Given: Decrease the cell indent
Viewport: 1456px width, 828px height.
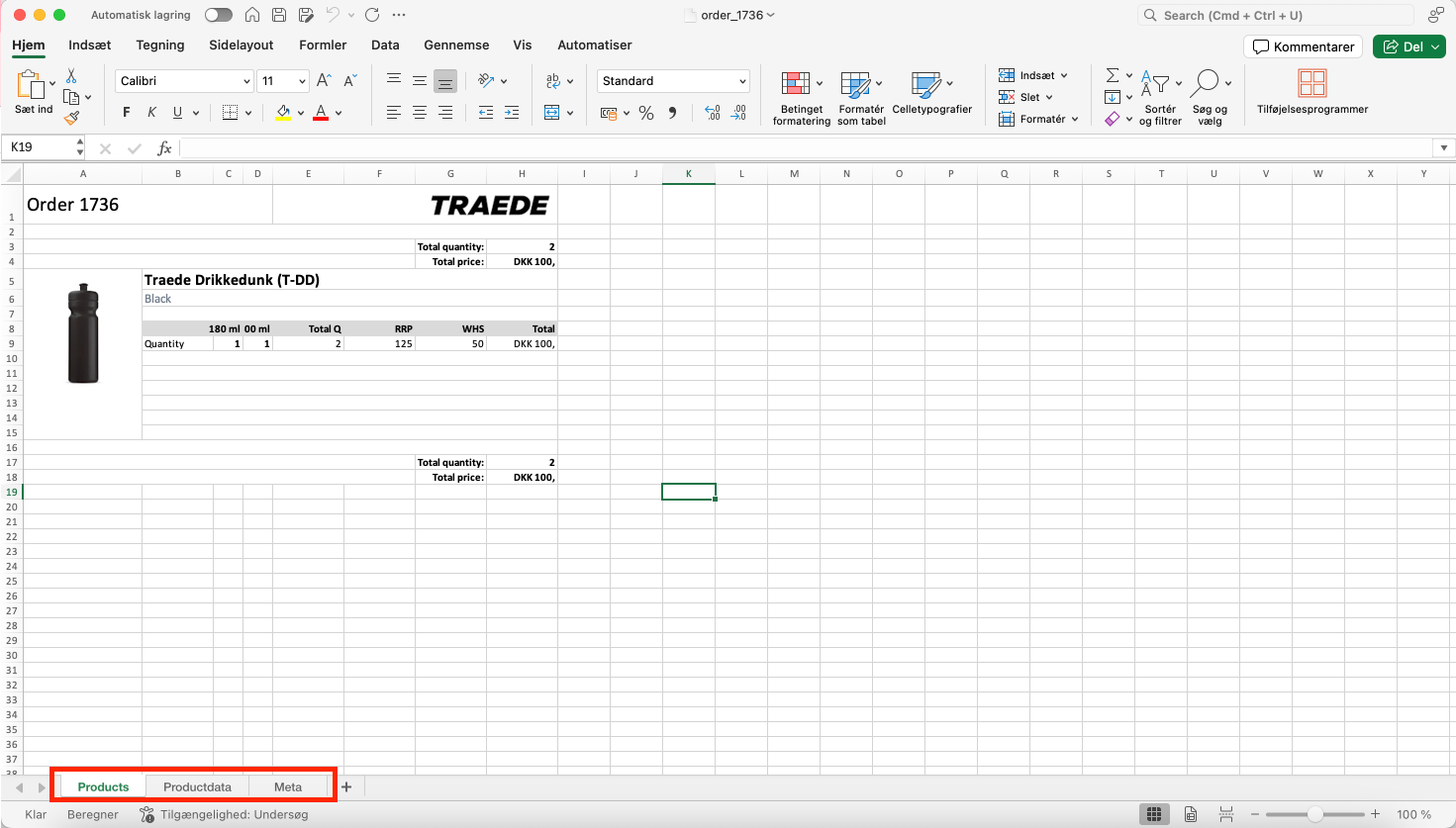Looking at the screenshot, I should pyautogui.click(x=485, y=113).
